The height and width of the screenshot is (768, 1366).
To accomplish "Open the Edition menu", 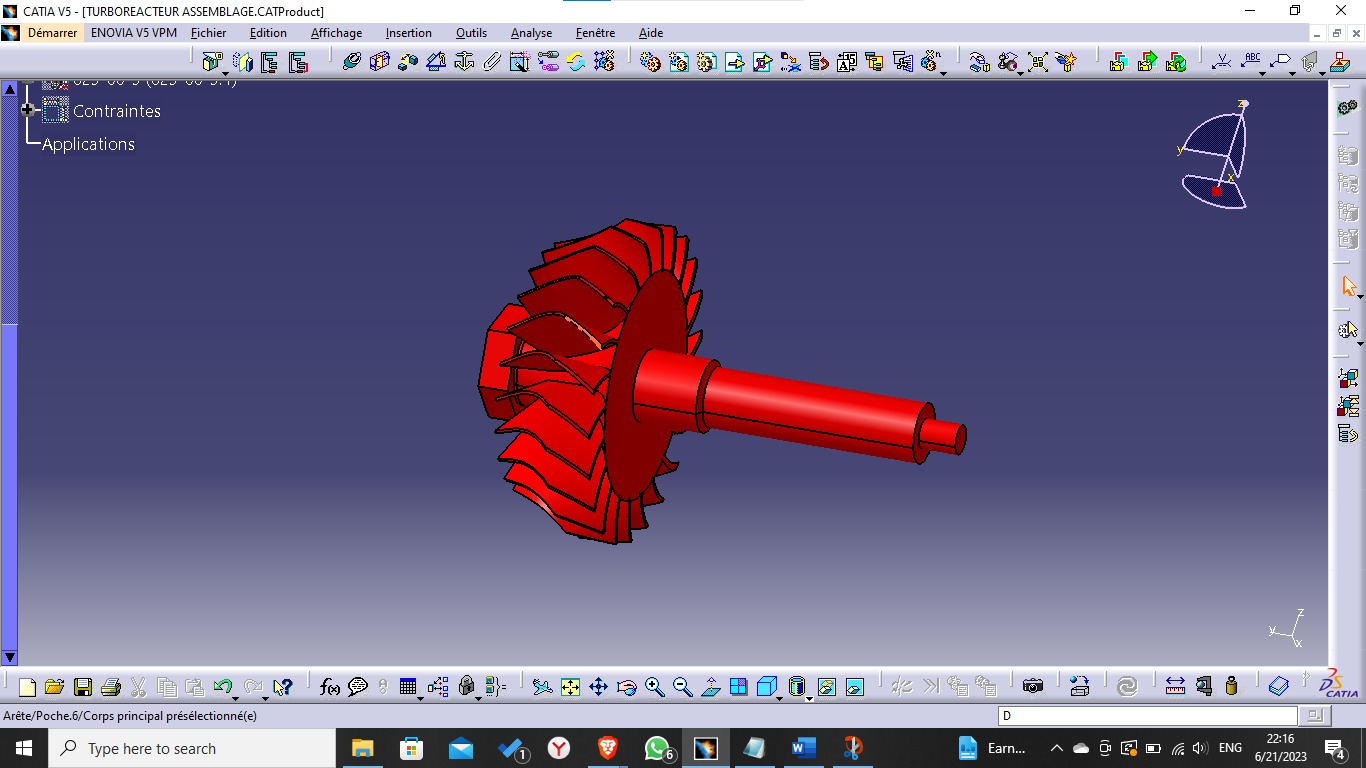I will 268,33.
